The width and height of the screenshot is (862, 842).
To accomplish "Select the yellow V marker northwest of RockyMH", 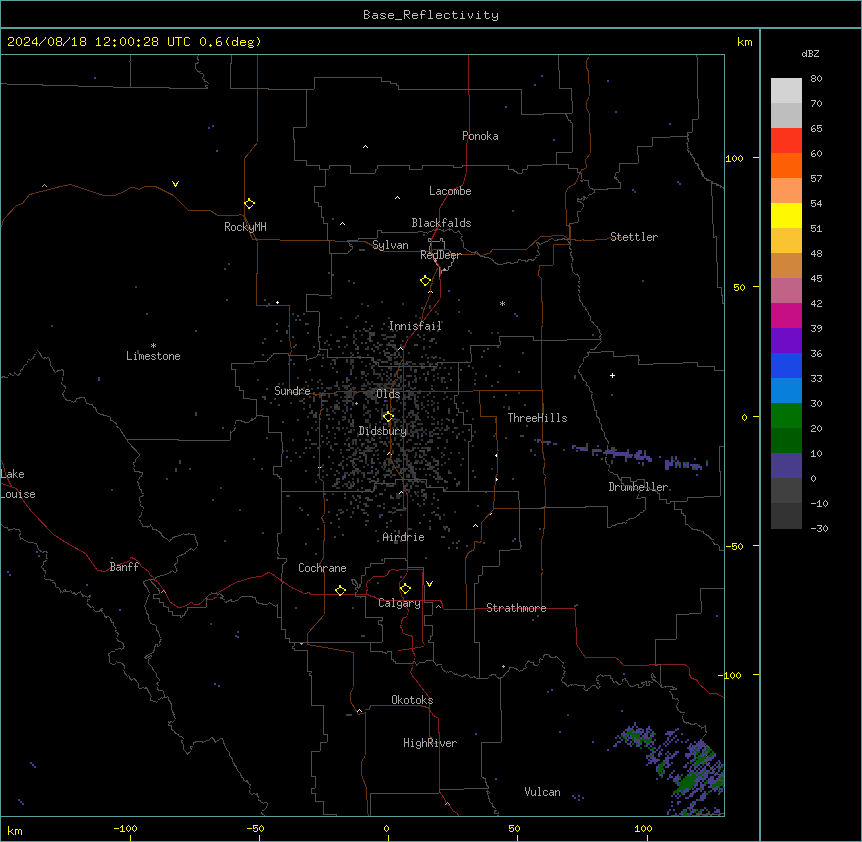I will pos(175,184).
